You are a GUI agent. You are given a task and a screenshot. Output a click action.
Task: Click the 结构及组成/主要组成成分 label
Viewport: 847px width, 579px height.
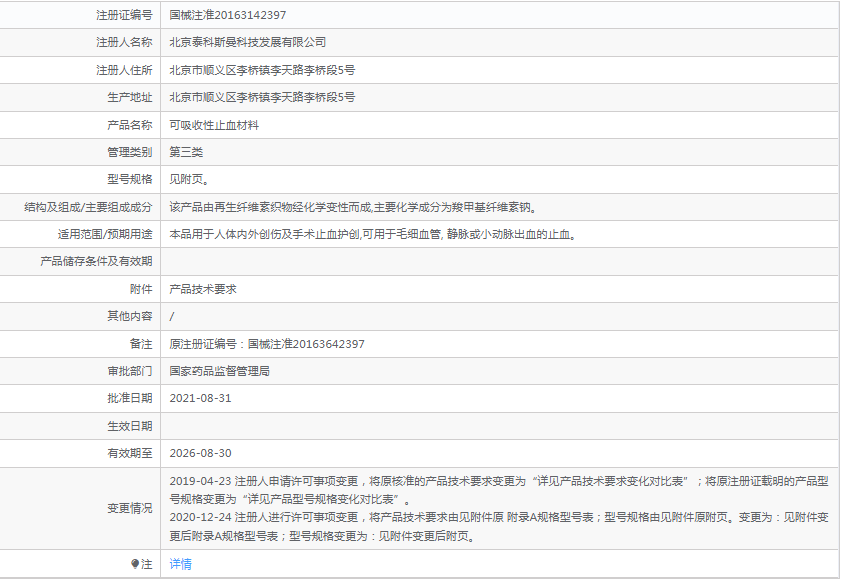coord(88,207)
